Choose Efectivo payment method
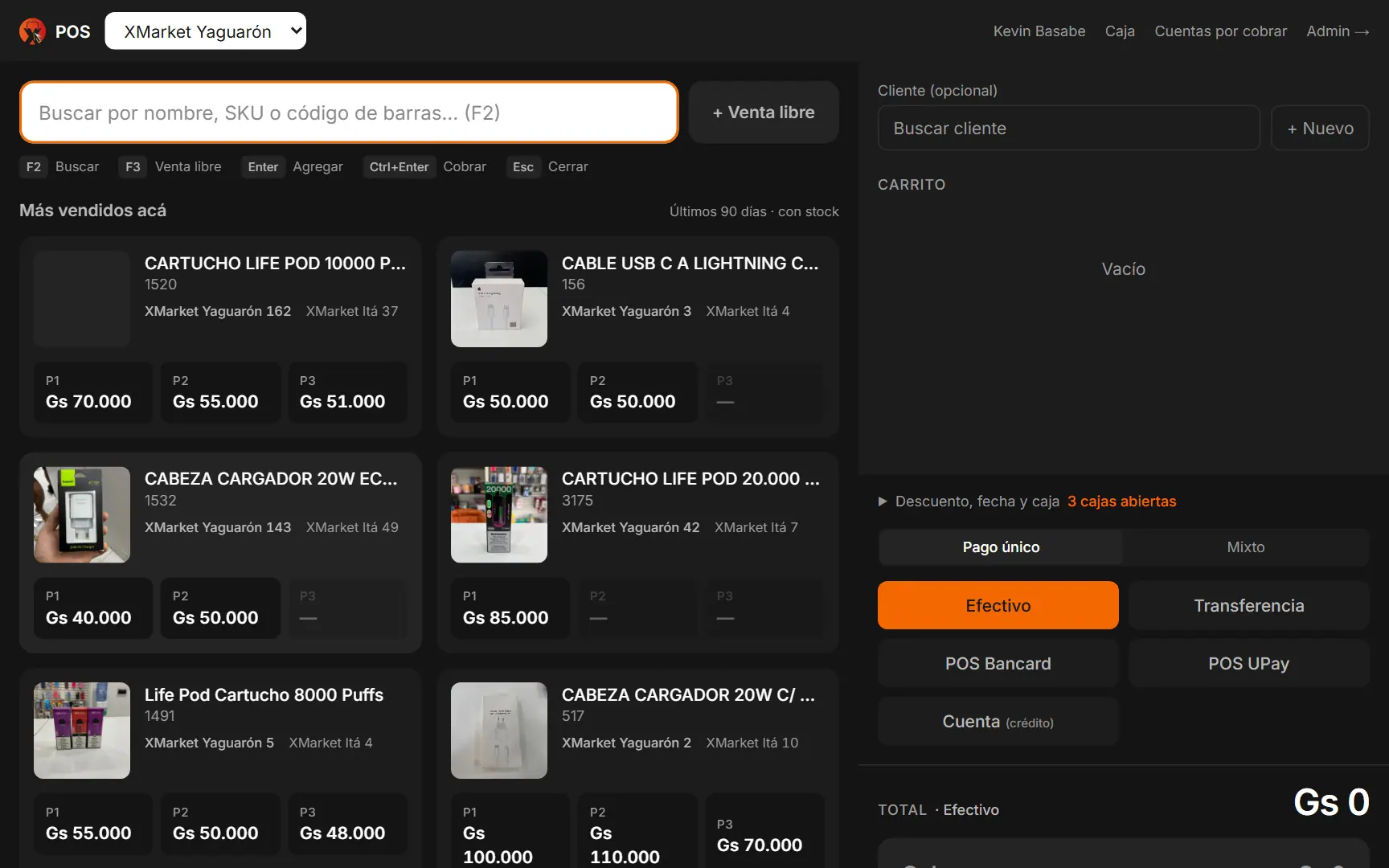The image size is (1389, 868). [x=998, y=605]
